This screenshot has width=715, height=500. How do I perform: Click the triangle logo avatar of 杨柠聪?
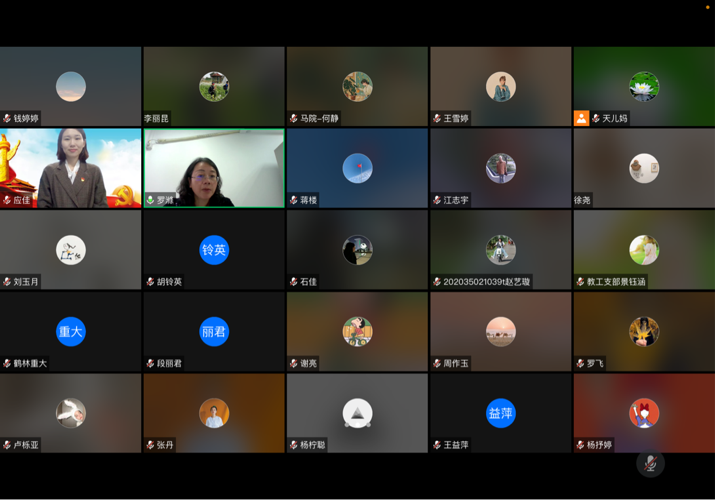point(357,413)
